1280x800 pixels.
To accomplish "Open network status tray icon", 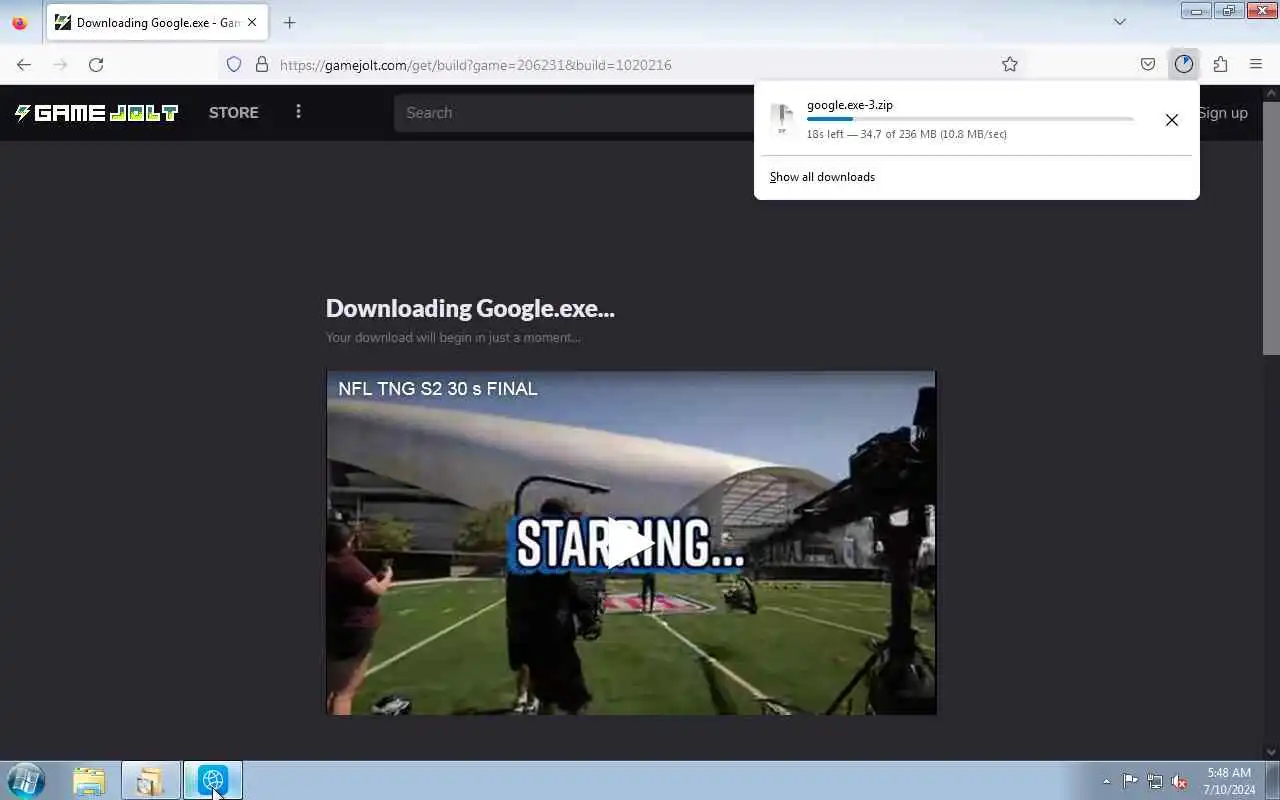I will 1155,781.
